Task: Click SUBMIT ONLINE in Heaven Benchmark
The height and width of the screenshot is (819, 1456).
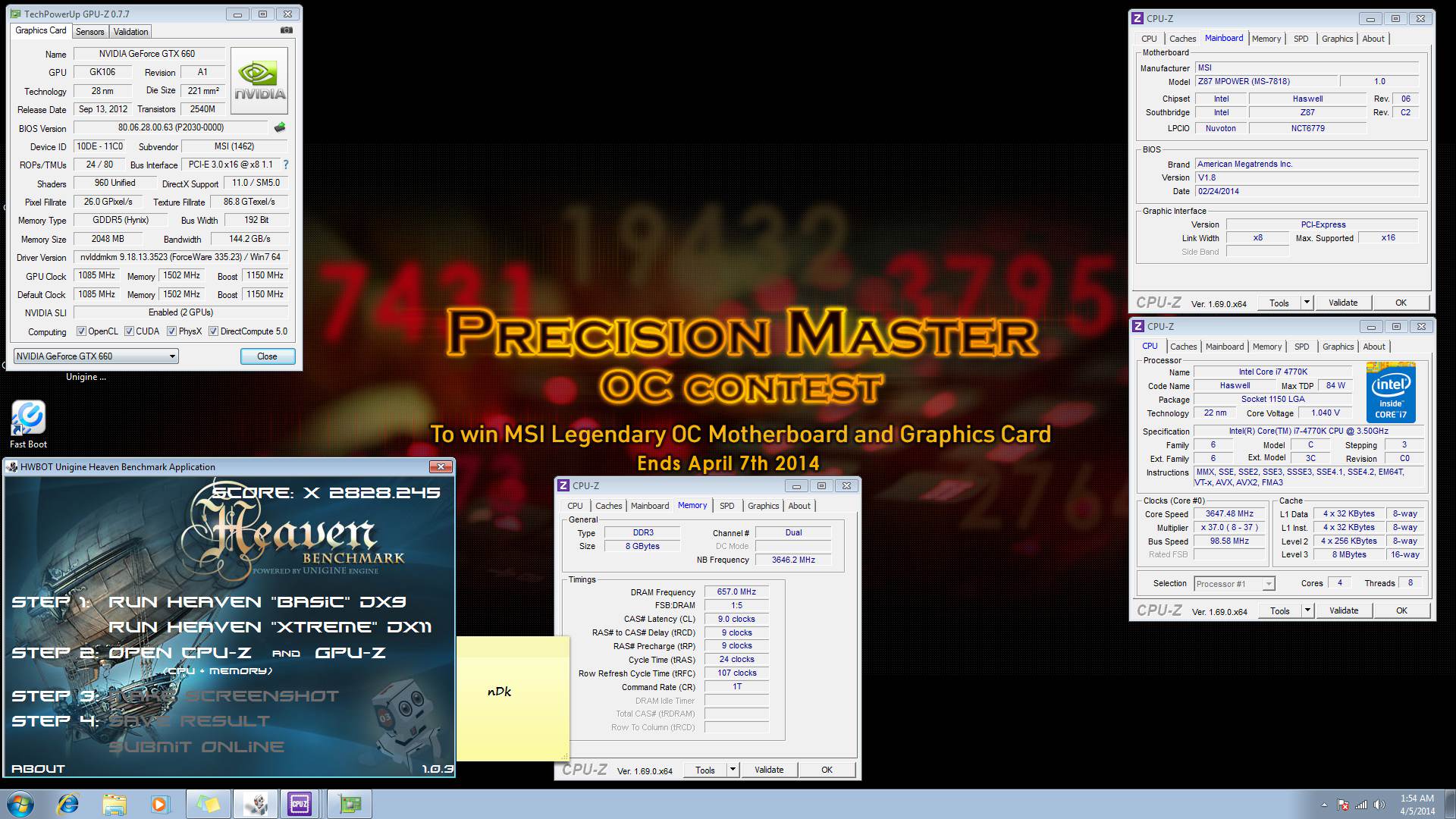Action: click(x=196, y=747)
